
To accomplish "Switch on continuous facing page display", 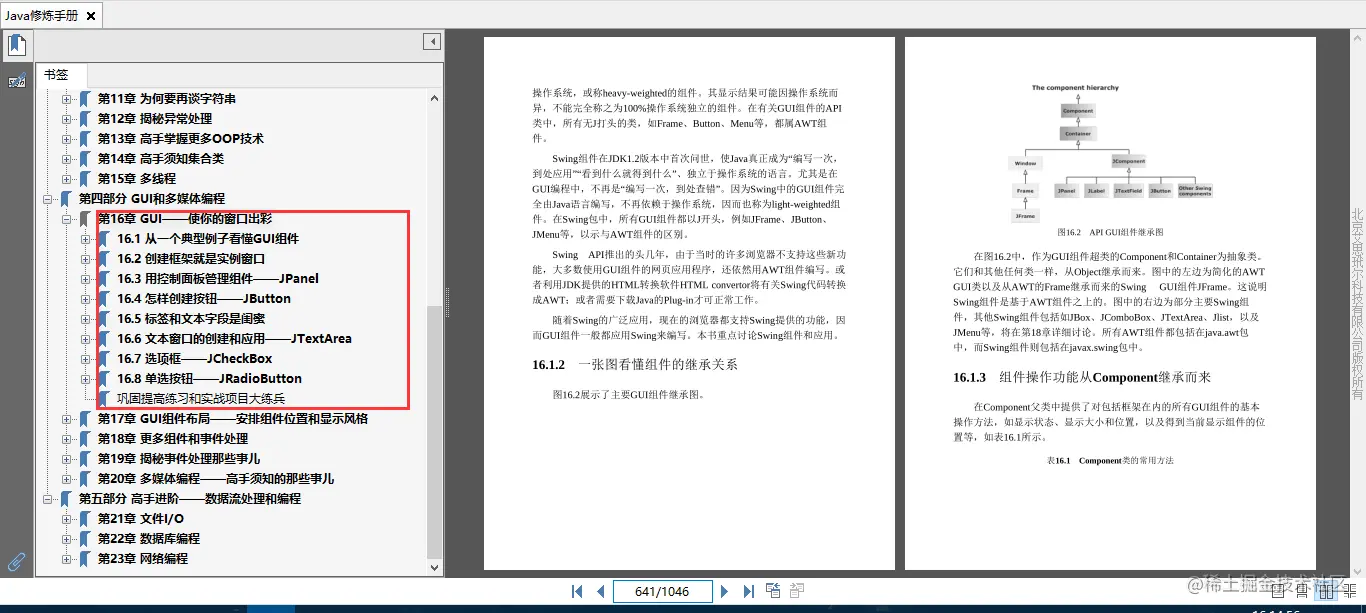I will click(x=1350, y=592).
